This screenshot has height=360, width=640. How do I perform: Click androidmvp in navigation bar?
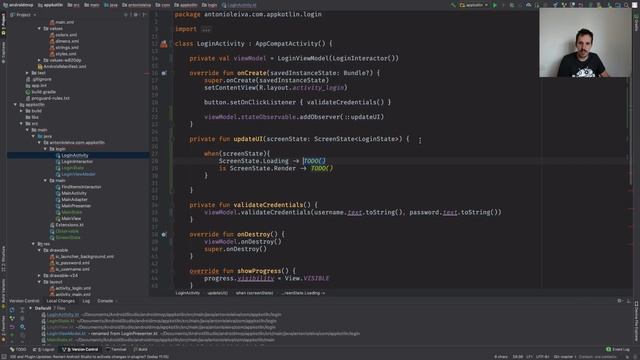18,5
